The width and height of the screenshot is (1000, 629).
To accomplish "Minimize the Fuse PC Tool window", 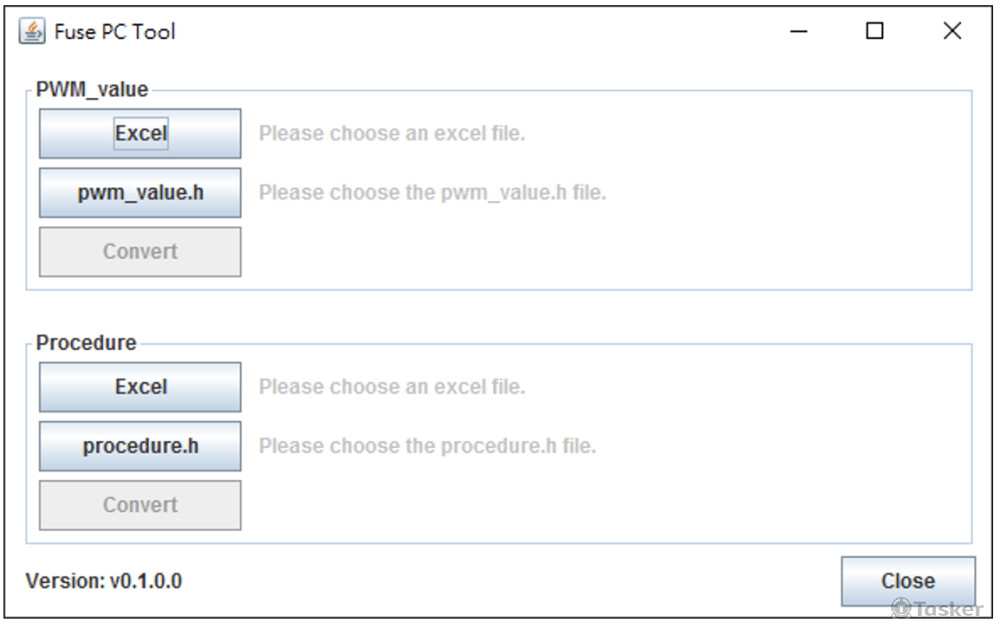I will (798, 31).
